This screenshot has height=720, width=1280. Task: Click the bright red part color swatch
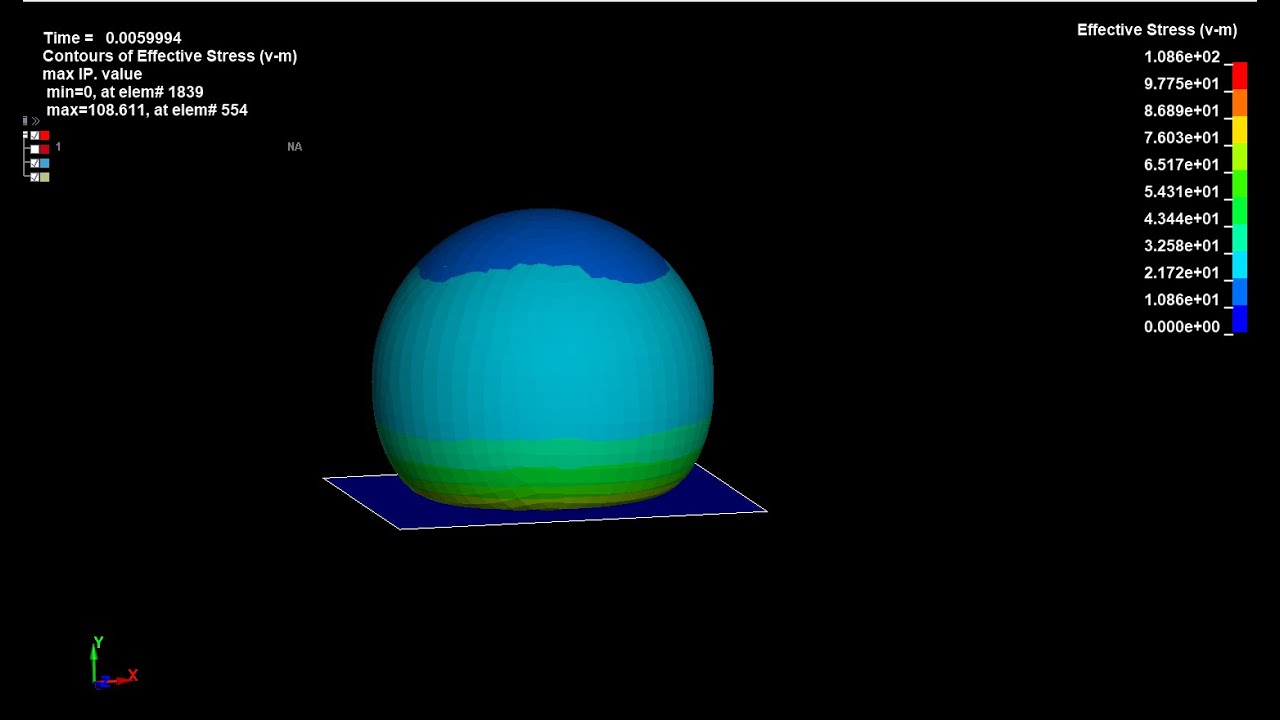click(44, 135)
